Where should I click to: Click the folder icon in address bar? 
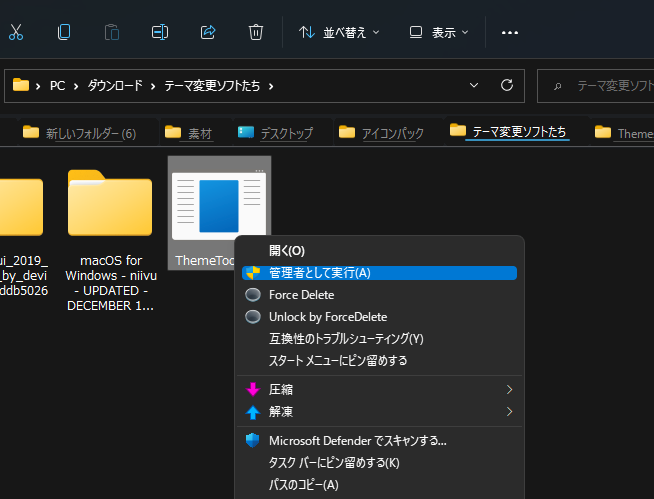tap(21, 85)
